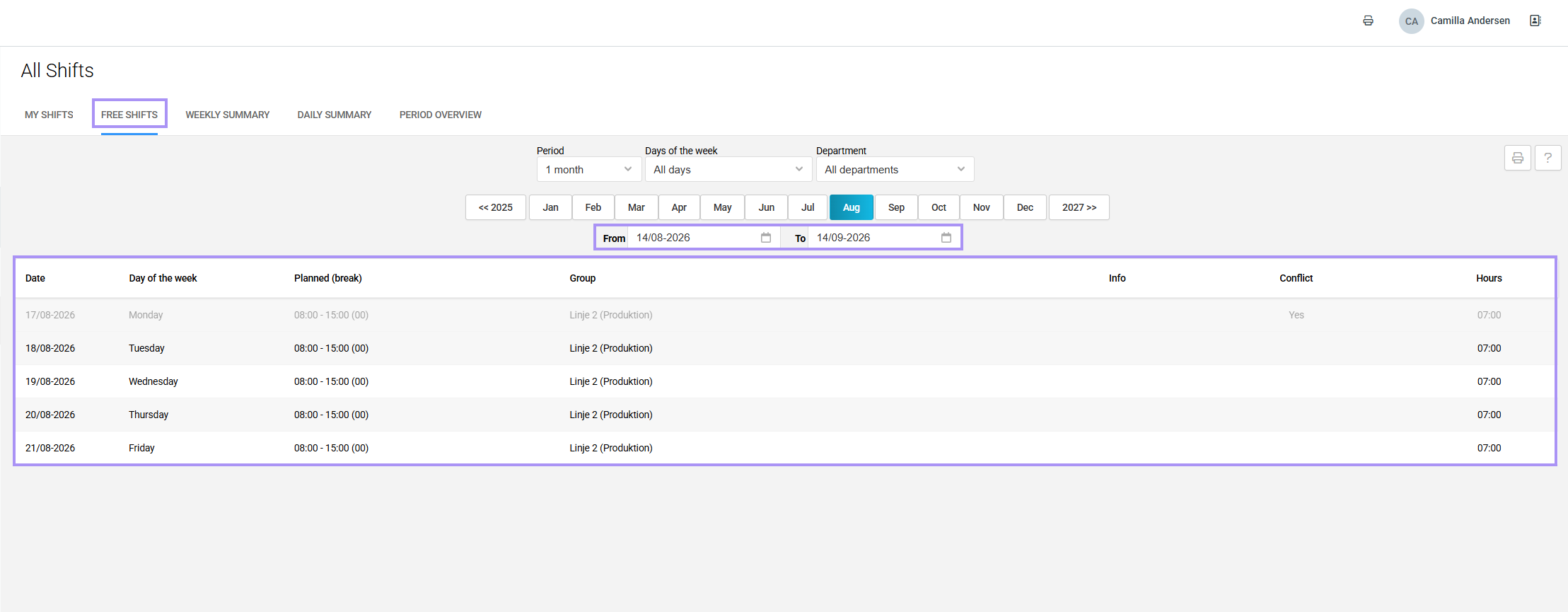Choose the Mar month button
This screenshot has width=1568, height=612.
point(637,207)
